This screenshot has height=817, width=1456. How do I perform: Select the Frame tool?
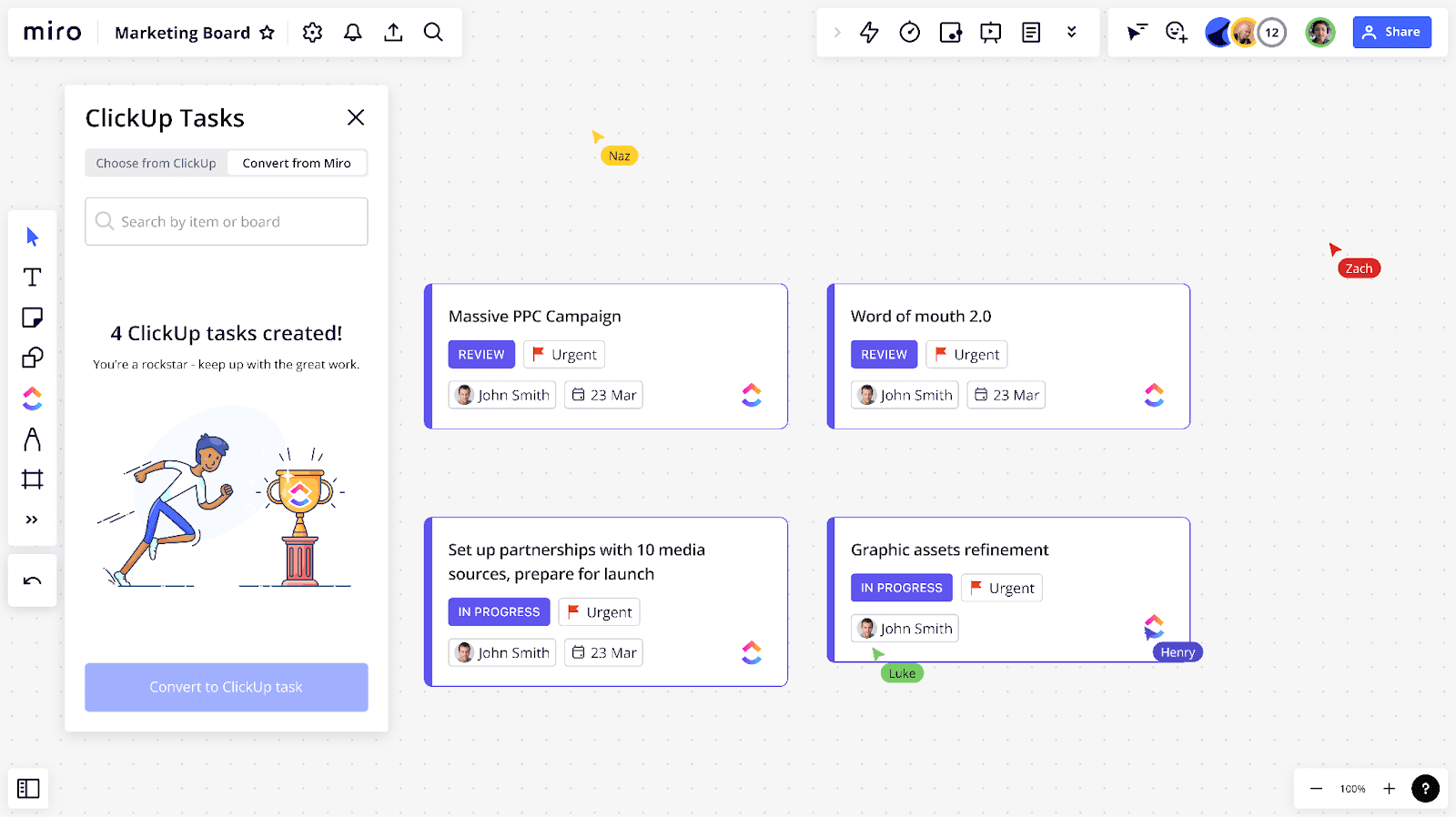pyautogui.click(x=33, y=479)
